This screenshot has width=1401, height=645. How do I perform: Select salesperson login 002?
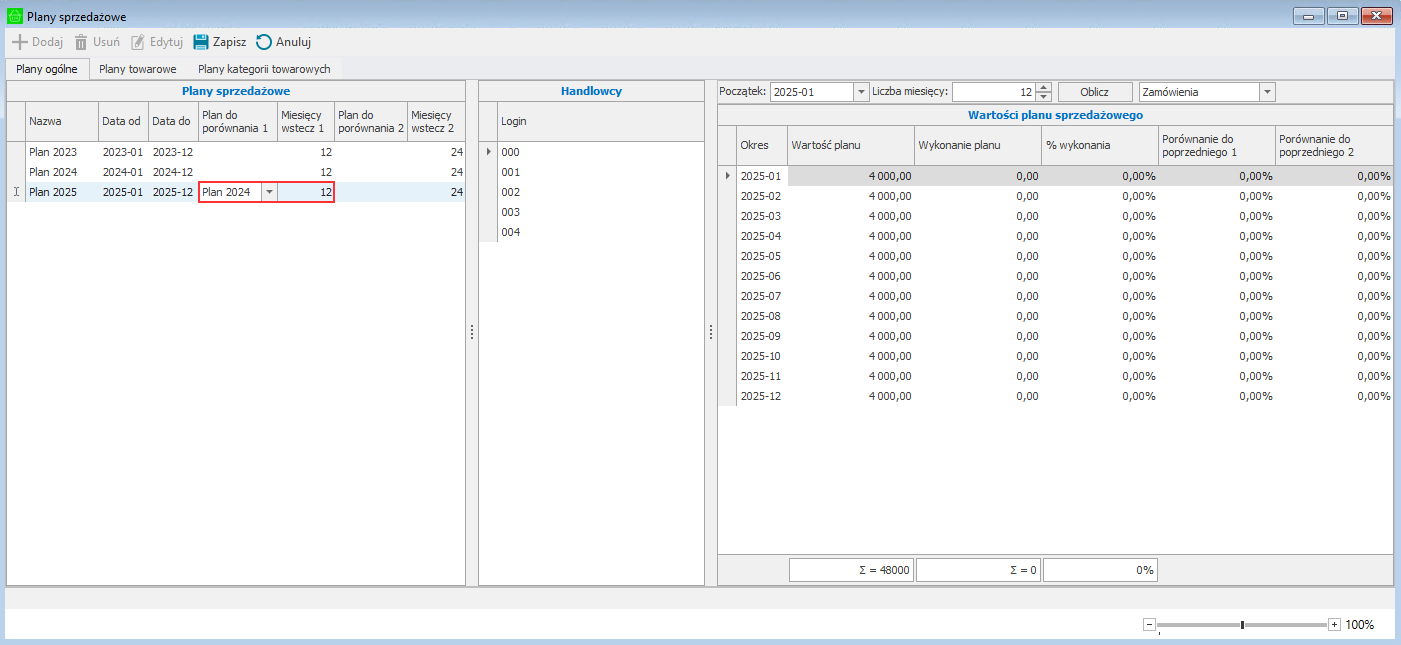click(x=511, y=192)
